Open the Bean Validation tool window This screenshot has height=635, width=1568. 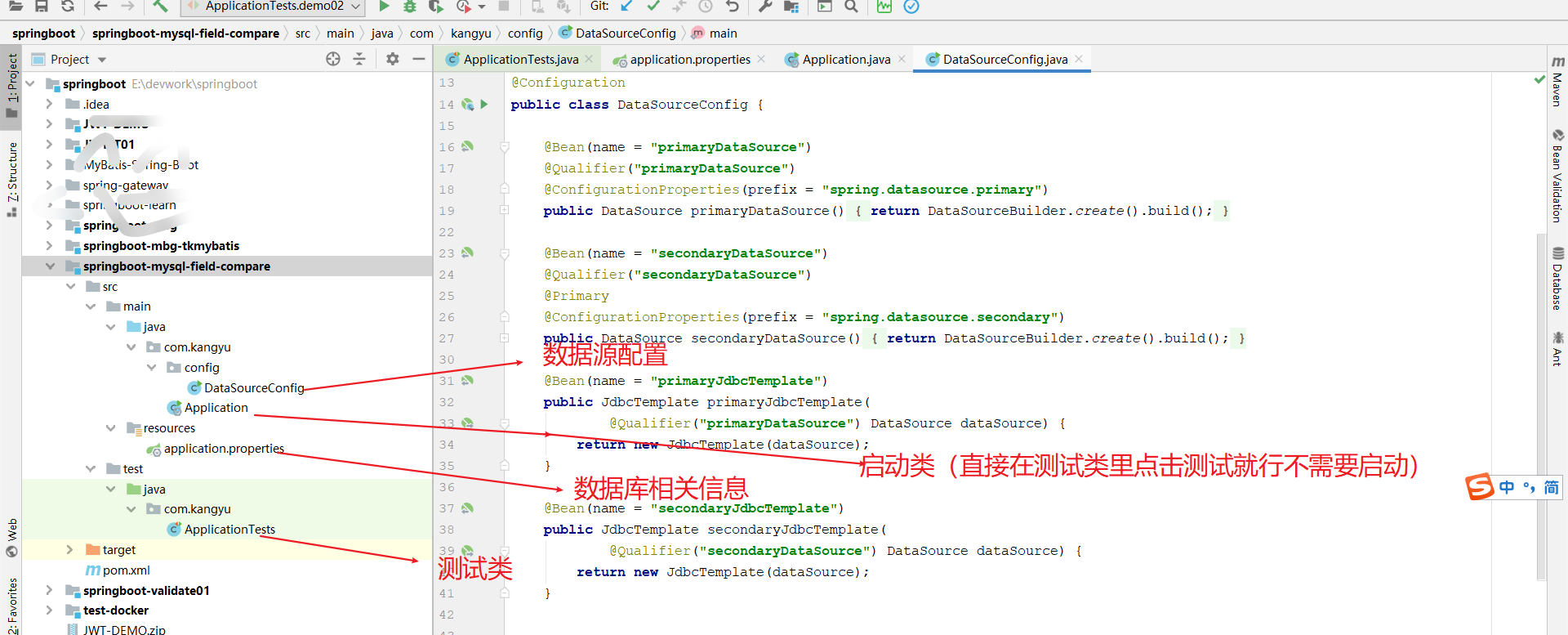click(x=1557, y=176)
